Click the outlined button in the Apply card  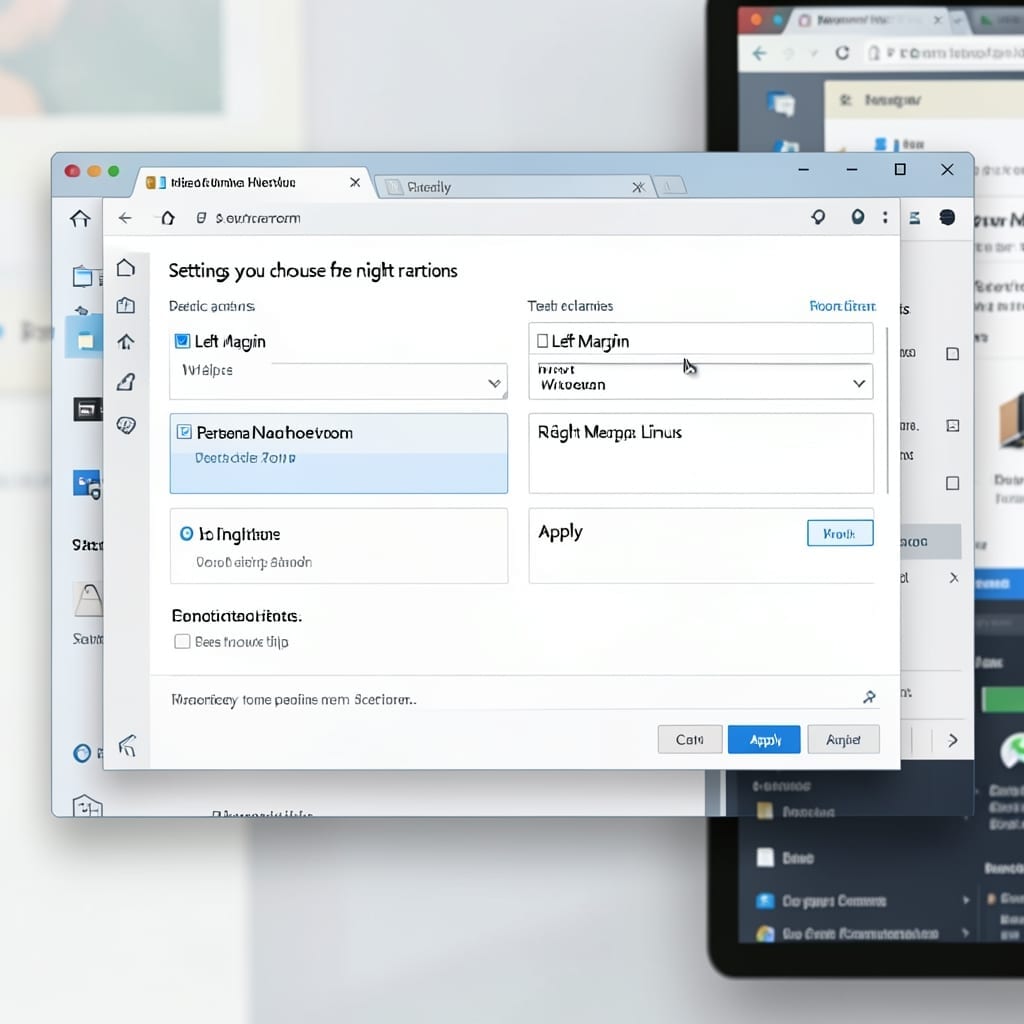click(840, 533)
